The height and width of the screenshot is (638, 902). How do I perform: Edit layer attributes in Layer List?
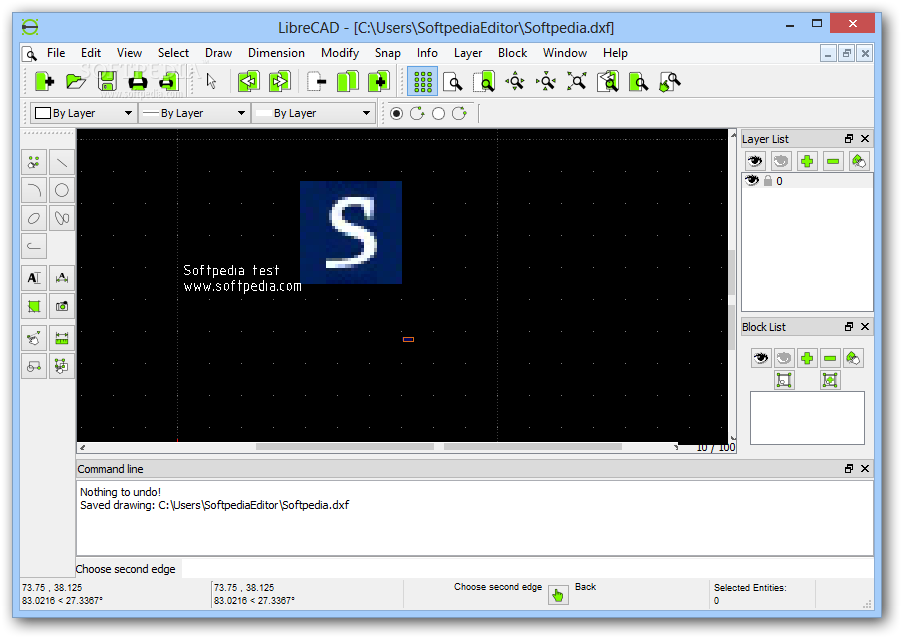[x=858, y=161]
